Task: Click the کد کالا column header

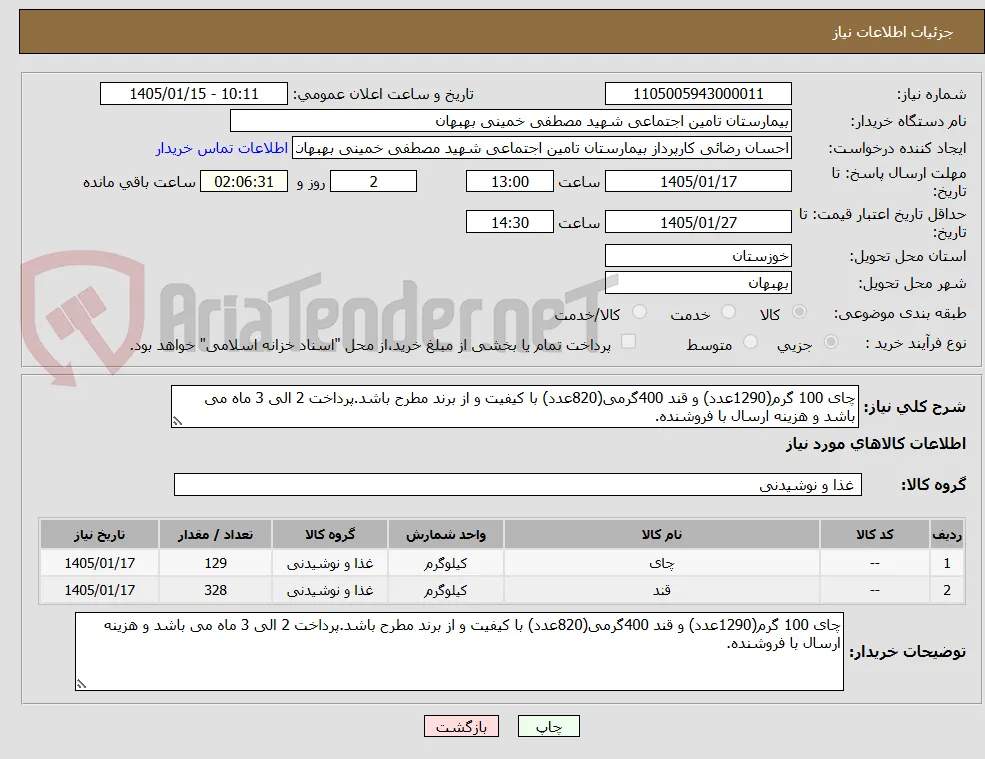Action: (x=874, y=535)
